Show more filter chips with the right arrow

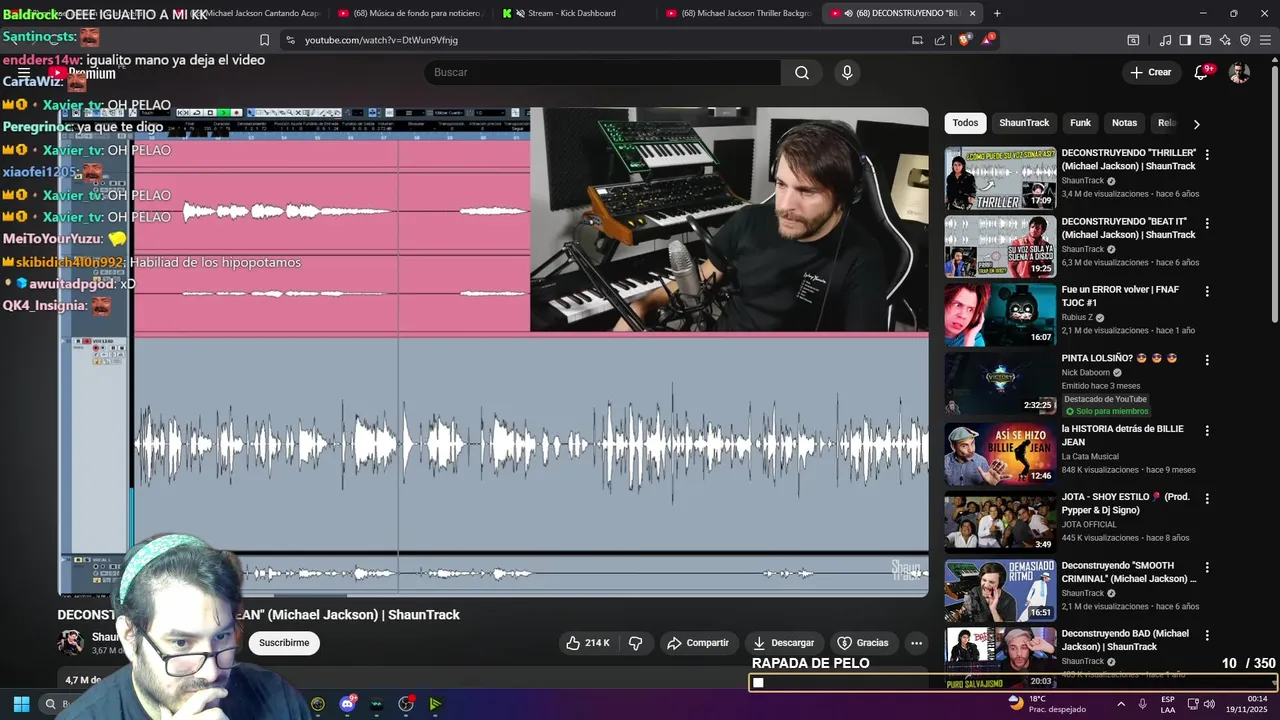pos(1196,124)
